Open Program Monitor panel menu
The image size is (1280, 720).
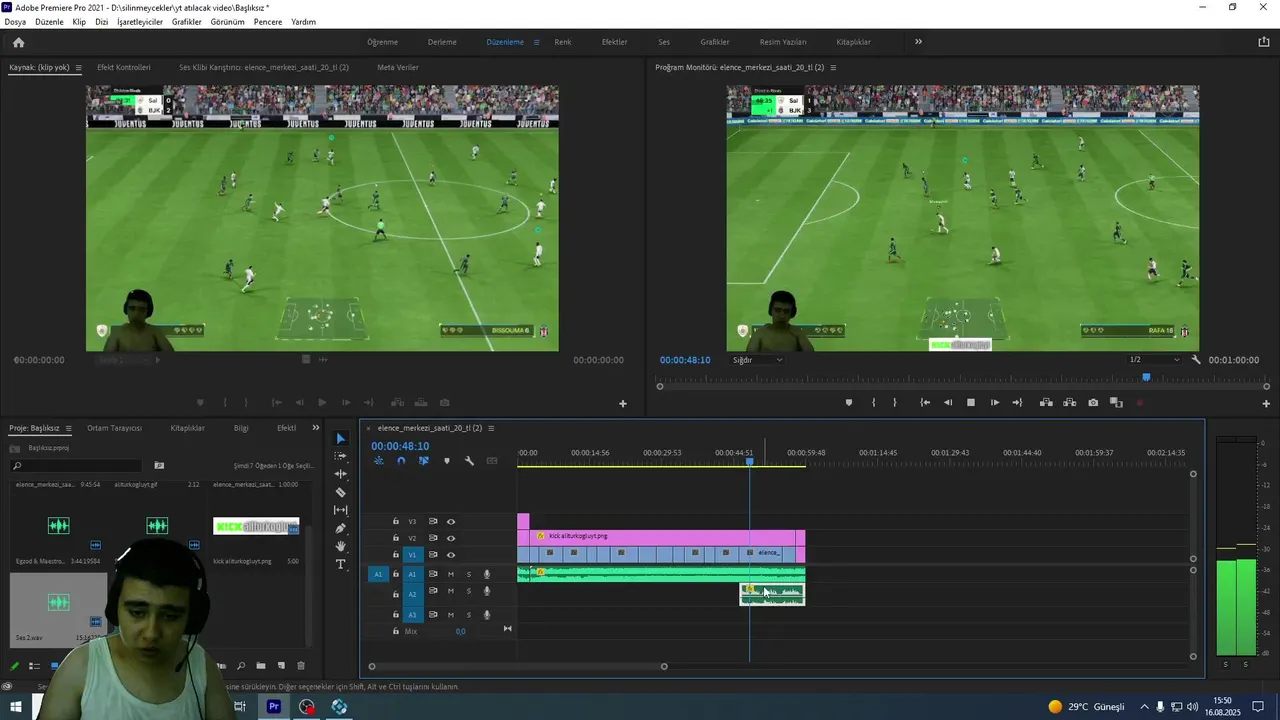pyautogui.click(x=833, y=67)
